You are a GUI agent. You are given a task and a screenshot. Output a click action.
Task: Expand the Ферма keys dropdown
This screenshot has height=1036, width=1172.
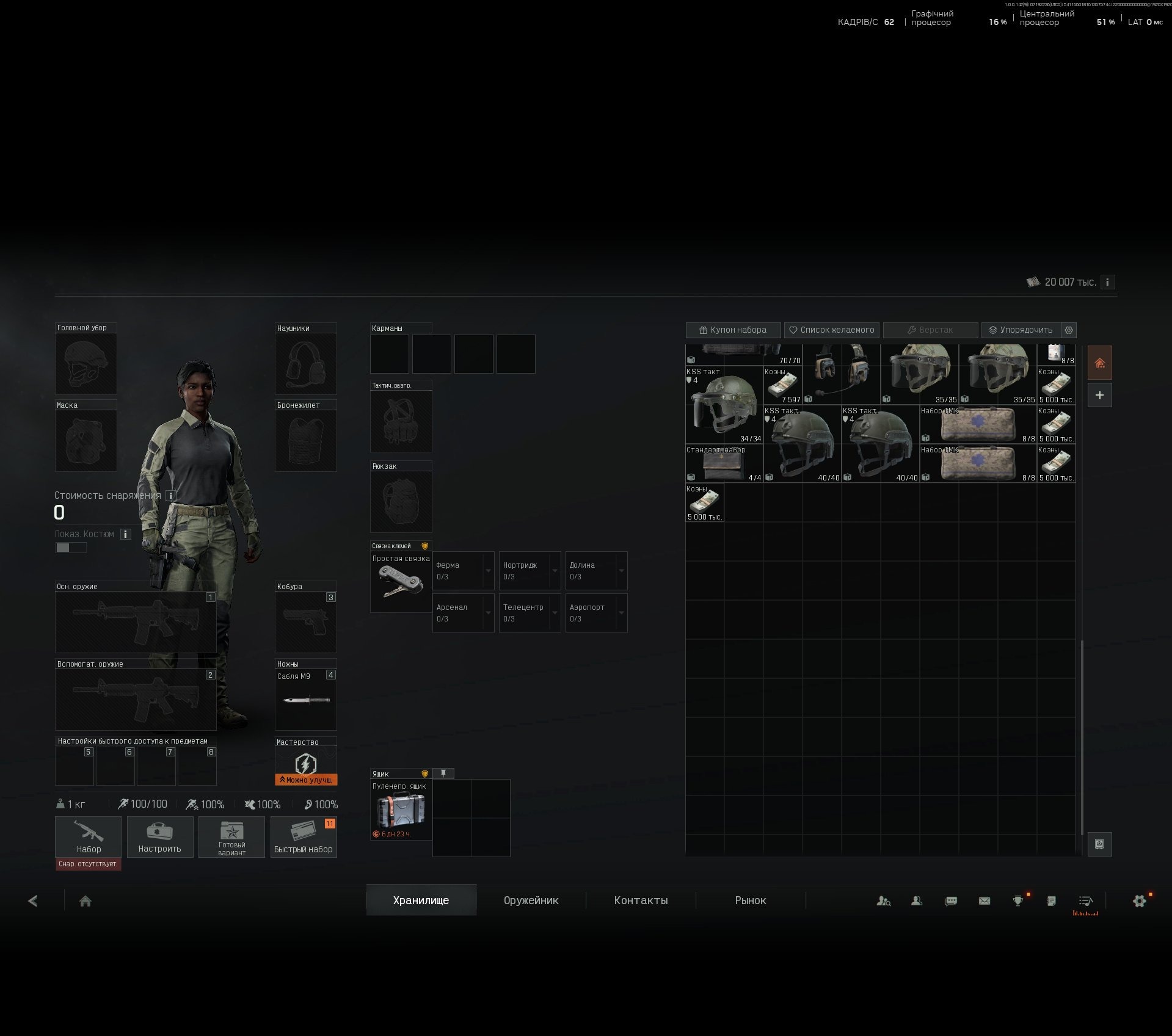click(x=488, y=571)
